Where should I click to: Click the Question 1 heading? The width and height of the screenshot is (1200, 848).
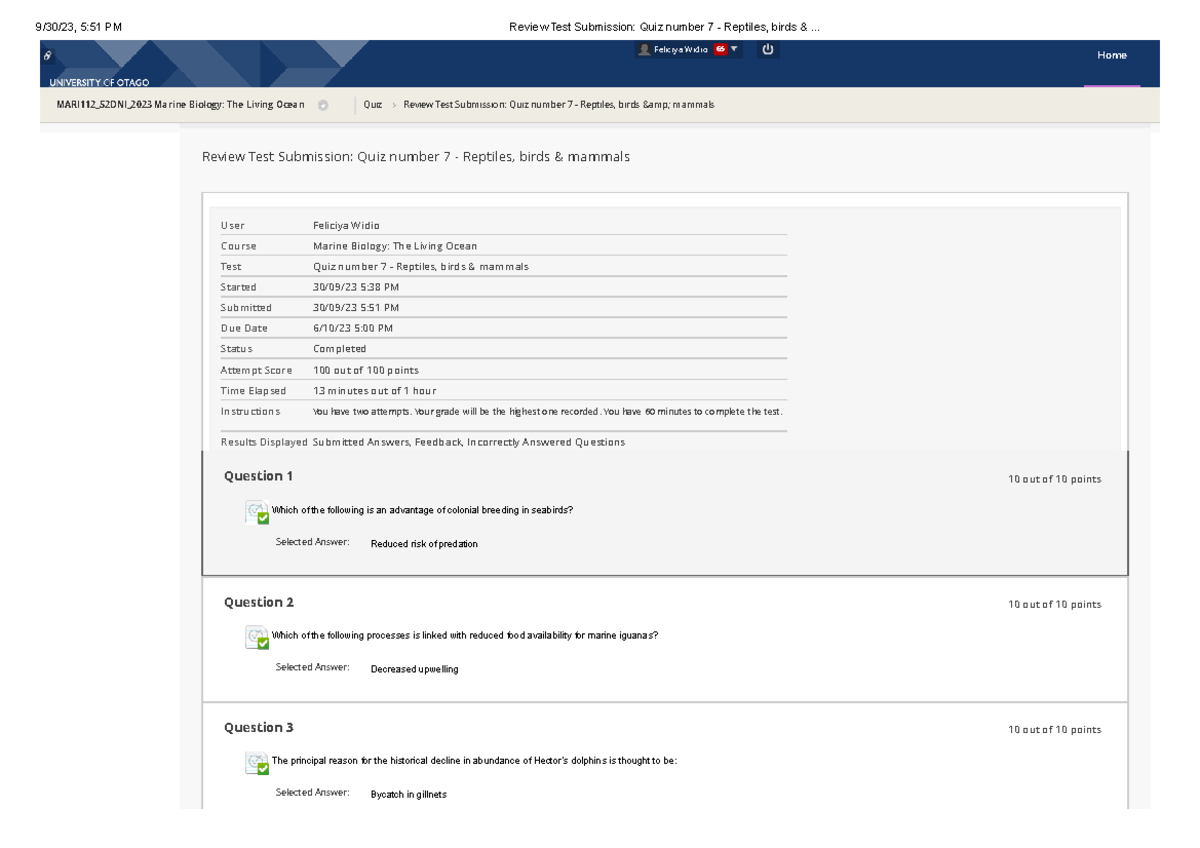pyautogui.click(x=258, y=476)
